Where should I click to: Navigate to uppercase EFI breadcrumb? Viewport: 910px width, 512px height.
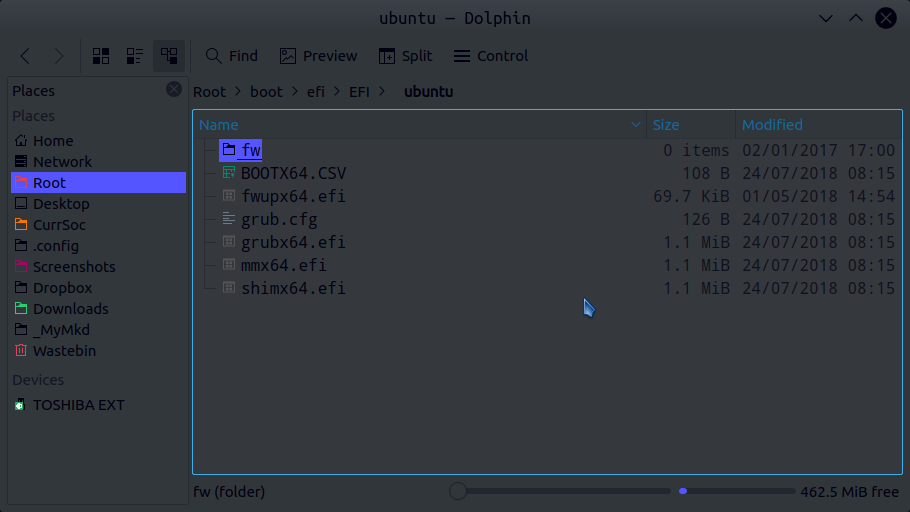[x=359, y=92]
